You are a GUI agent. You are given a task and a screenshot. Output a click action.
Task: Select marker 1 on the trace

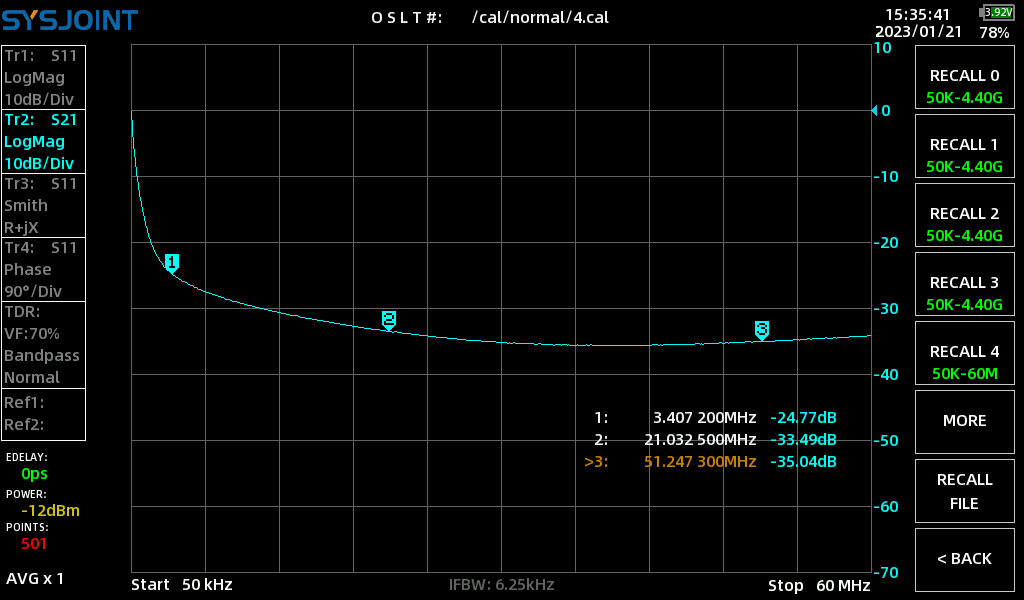coord(172,264)
